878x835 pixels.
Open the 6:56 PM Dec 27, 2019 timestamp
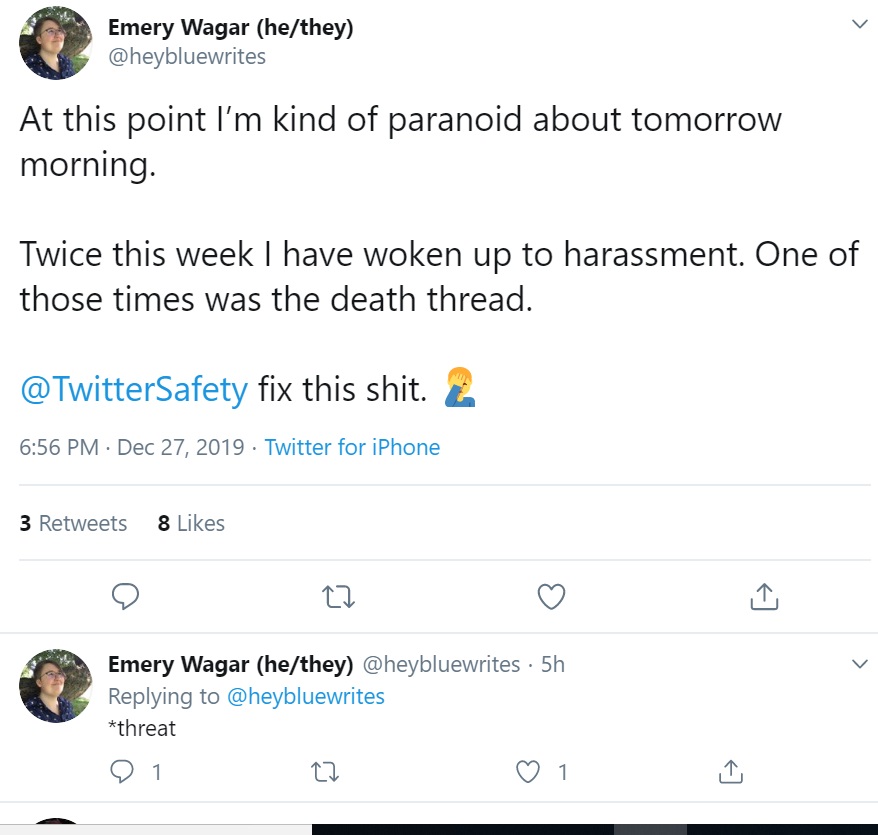pos(132,447)
